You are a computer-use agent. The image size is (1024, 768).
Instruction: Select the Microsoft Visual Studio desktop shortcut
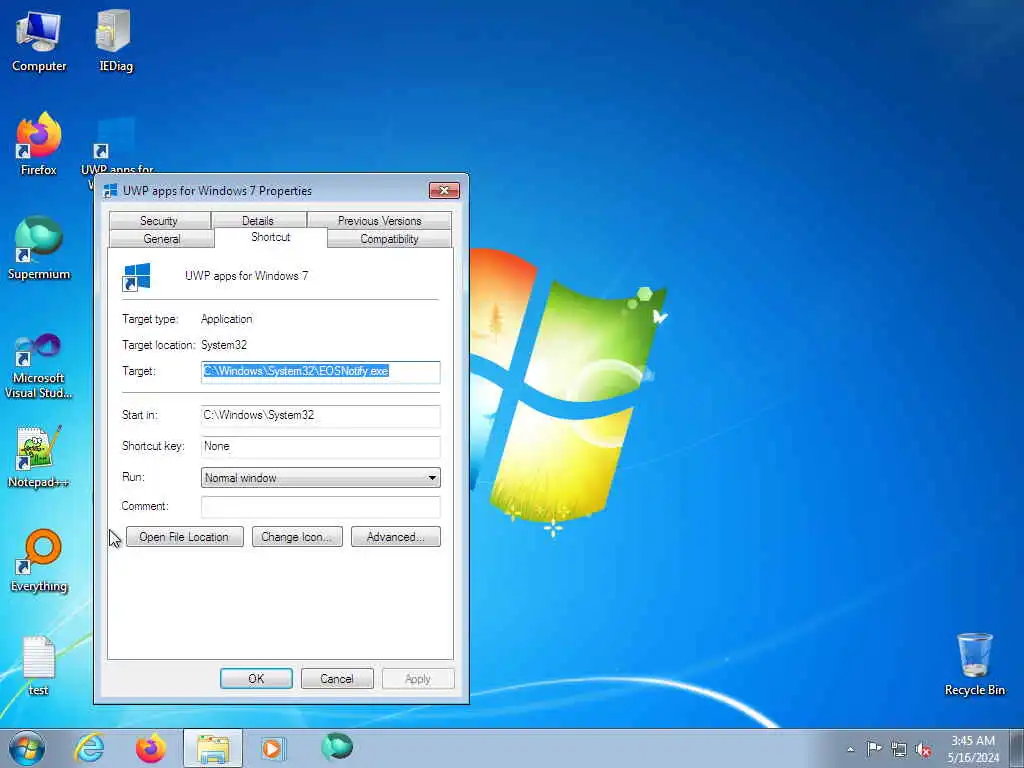[x=39, y=366]
